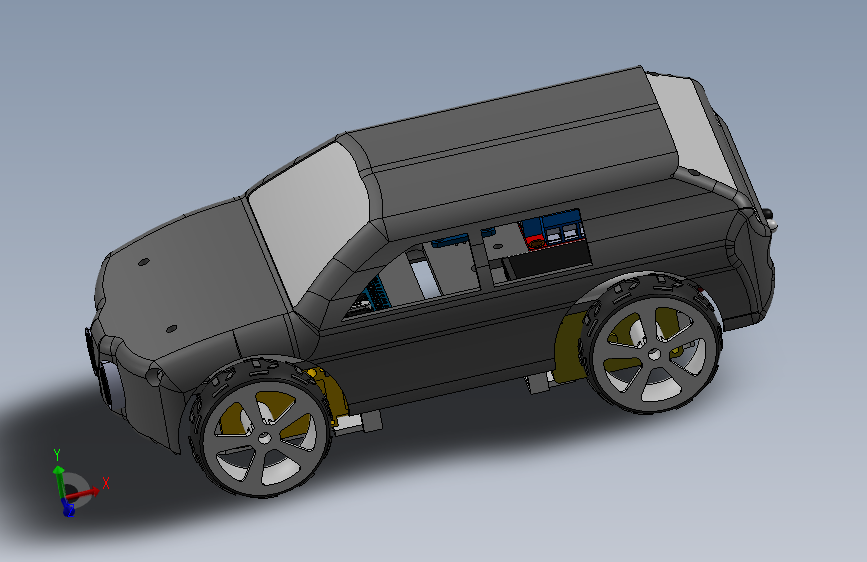Click the green Y axis arrow of the triad
This screenshot has width=867, height=562.
(x=58, y=480)
